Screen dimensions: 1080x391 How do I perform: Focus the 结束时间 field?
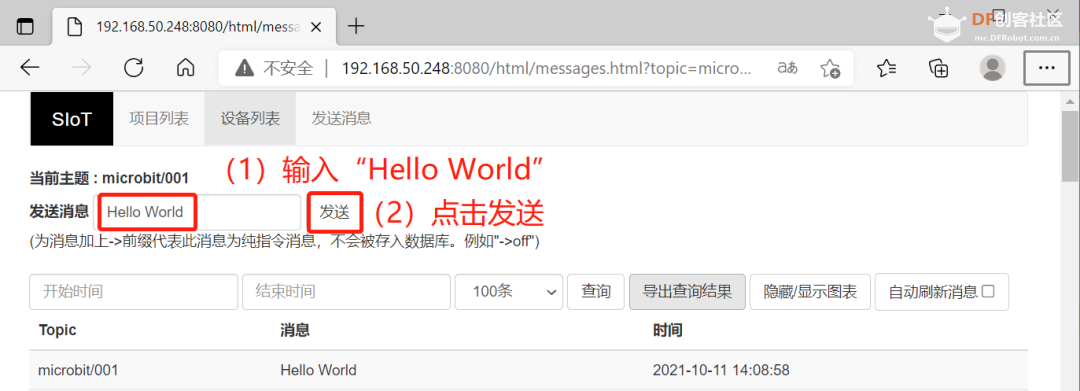pyautogui.click(x=346, y=291)
